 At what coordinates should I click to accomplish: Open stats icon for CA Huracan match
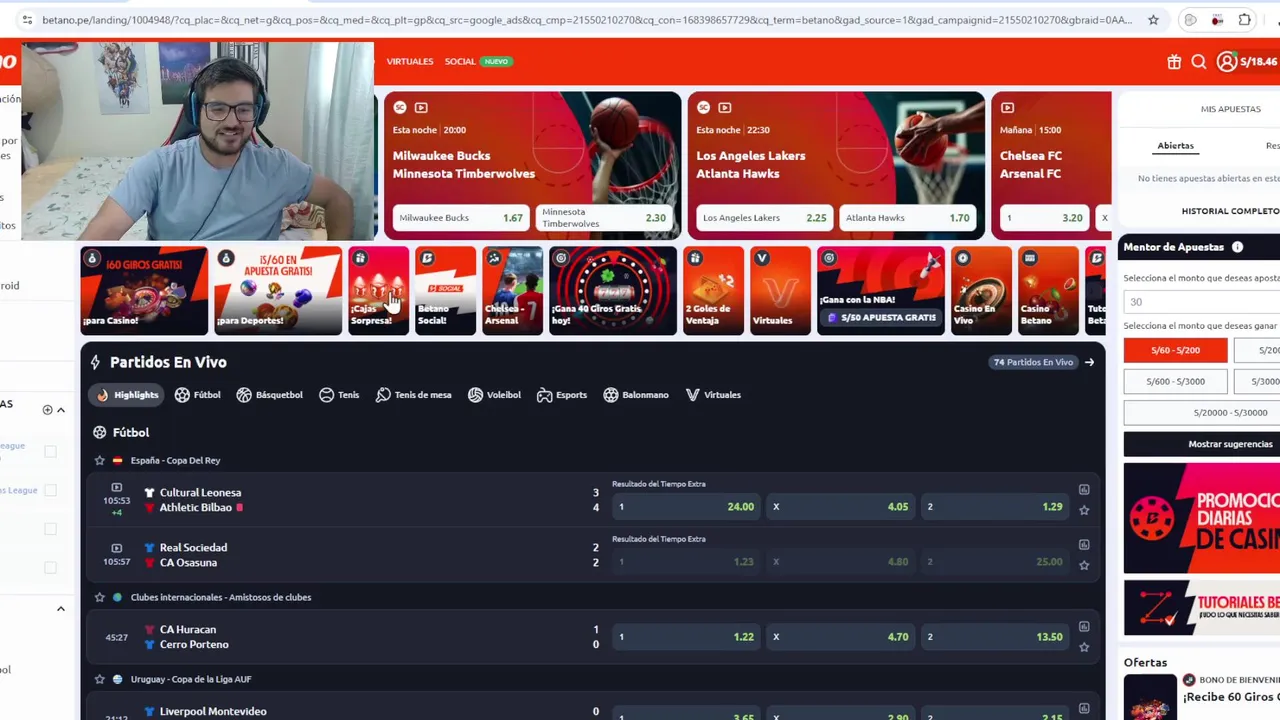point(1084,627)
